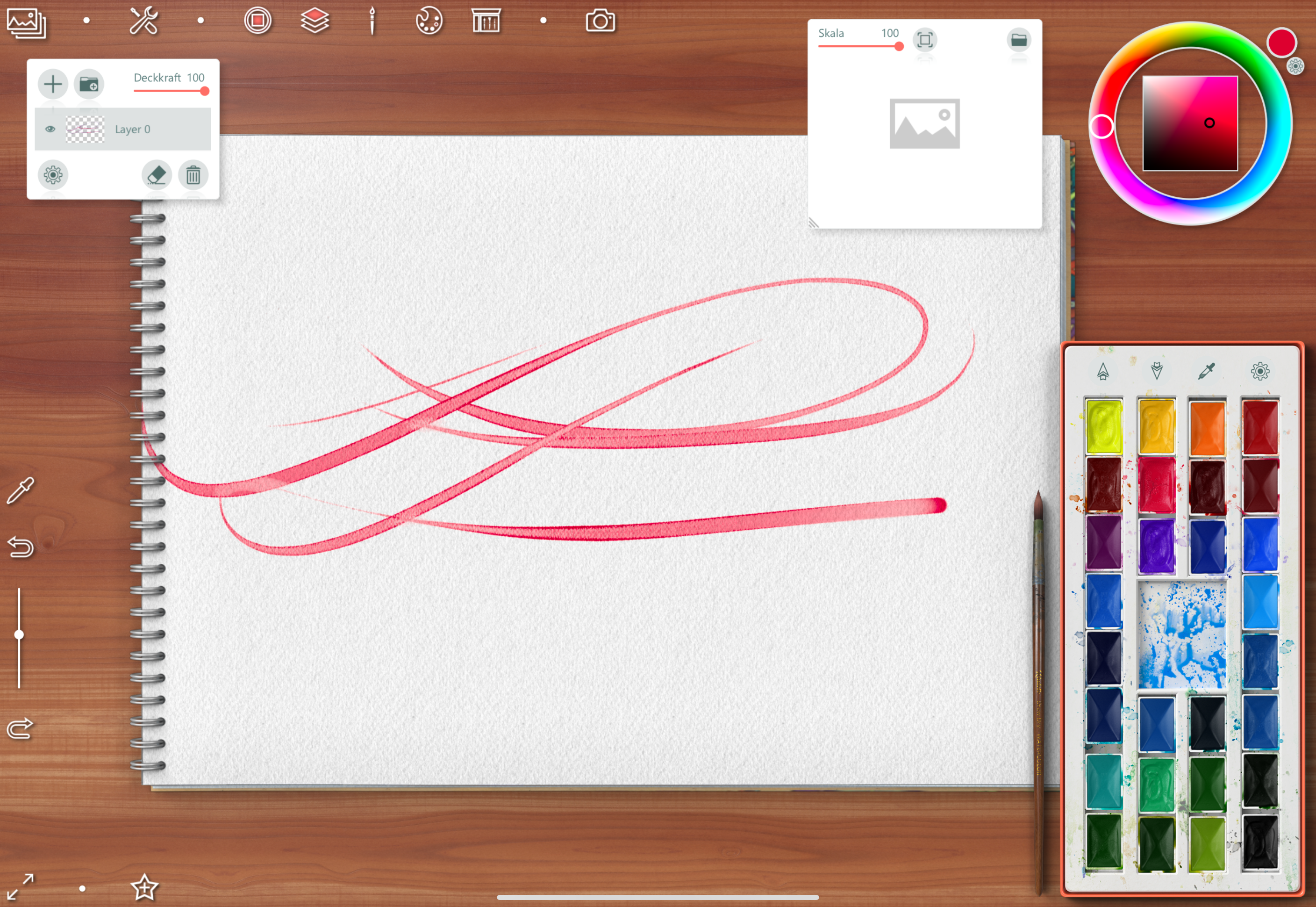Toggle the layers panel icon in top toolbar
The height and width of the screenshot is (907, 1316).
[315, 21]
